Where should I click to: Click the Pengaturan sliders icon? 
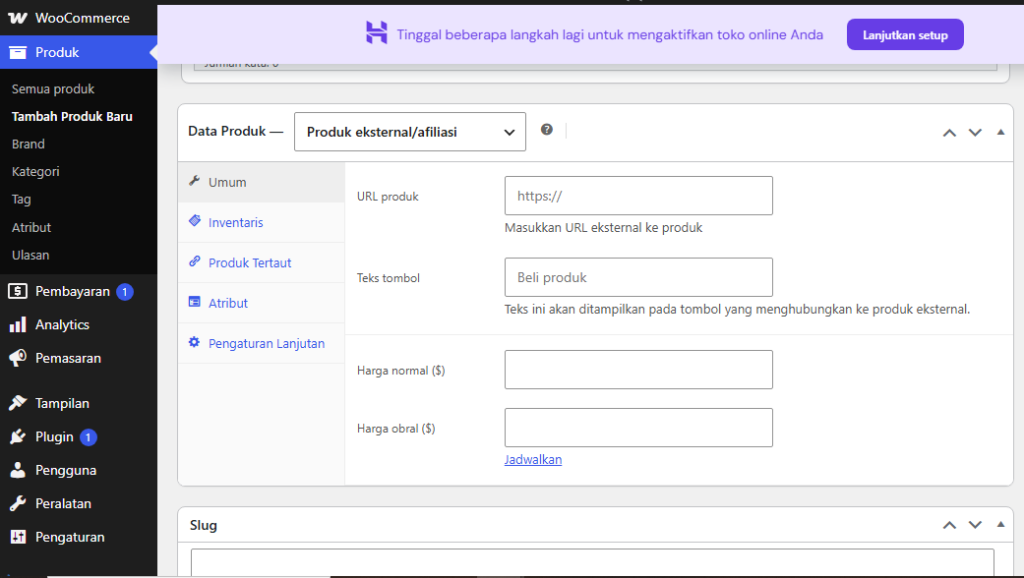pyautogui.click(x=18, y=537)
